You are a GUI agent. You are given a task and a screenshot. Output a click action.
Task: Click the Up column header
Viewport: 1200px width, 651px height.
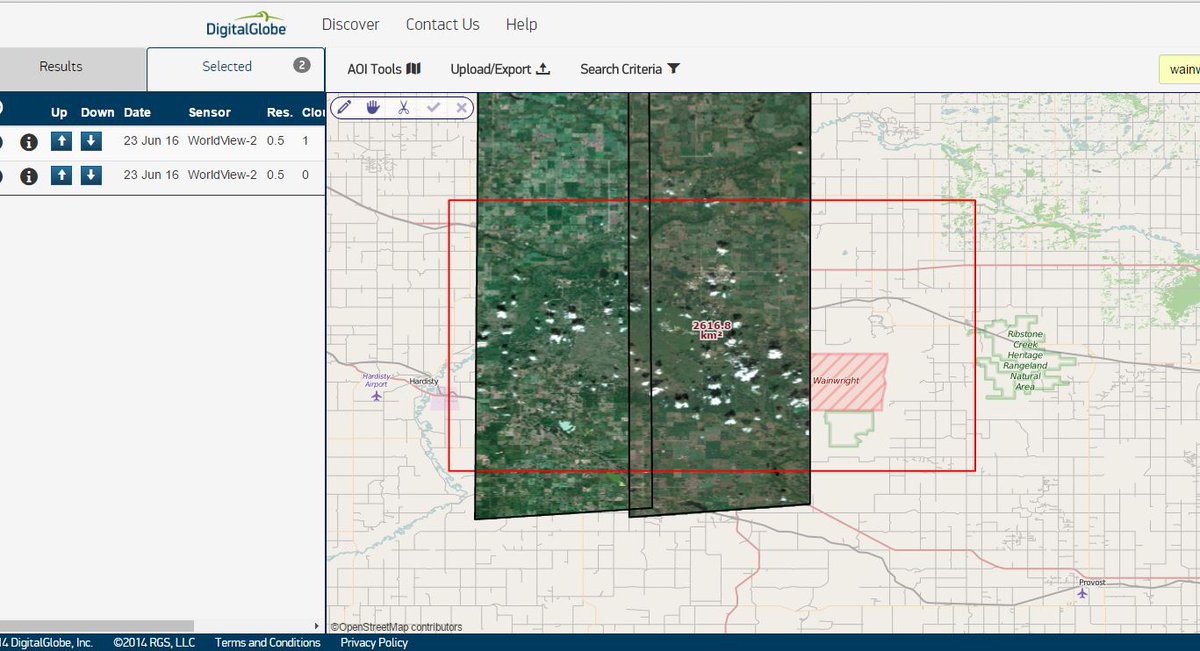coord(60,113)
